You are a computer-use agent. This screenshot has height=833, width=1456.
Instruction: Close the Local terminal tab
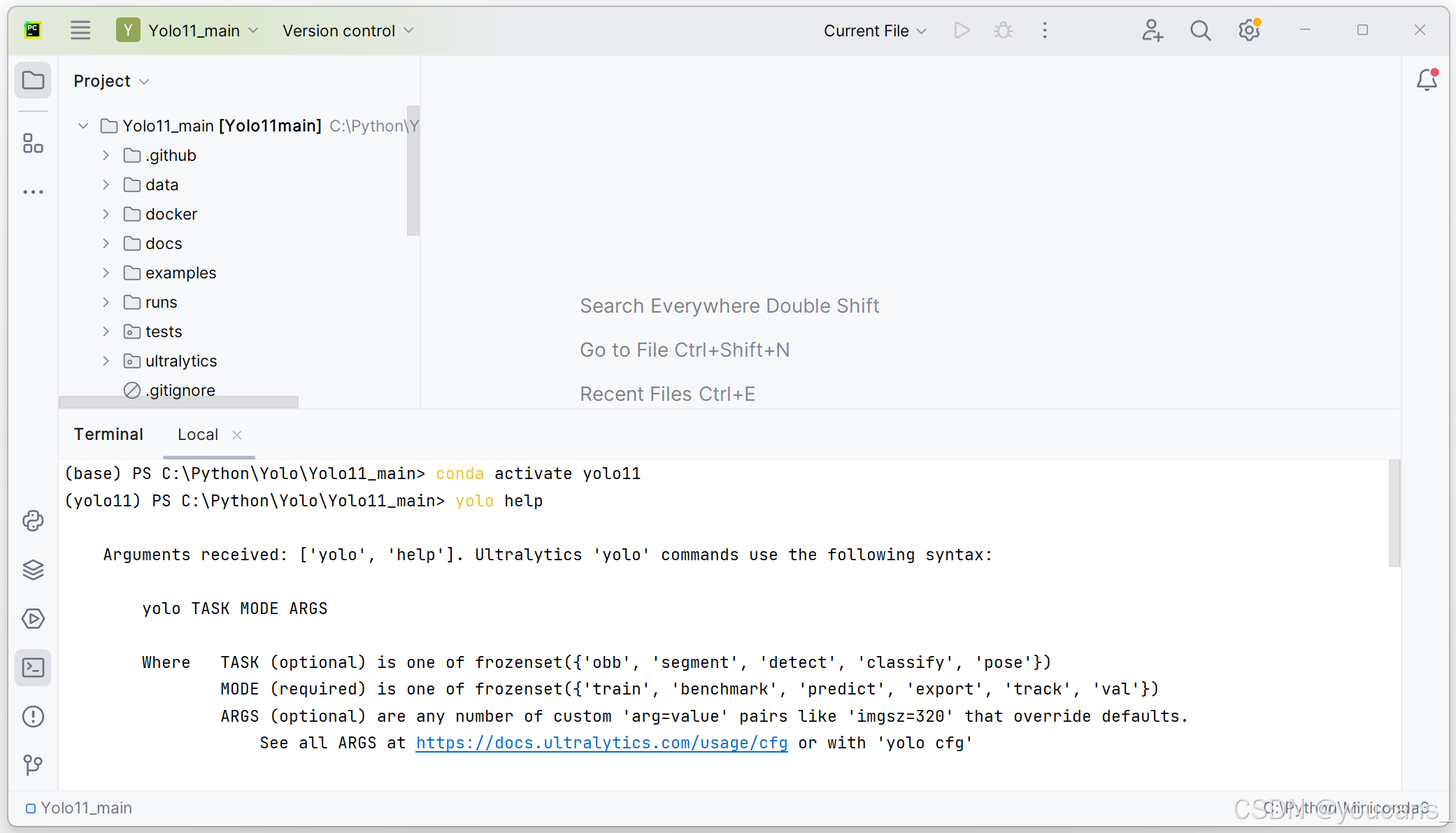point(237,435)
